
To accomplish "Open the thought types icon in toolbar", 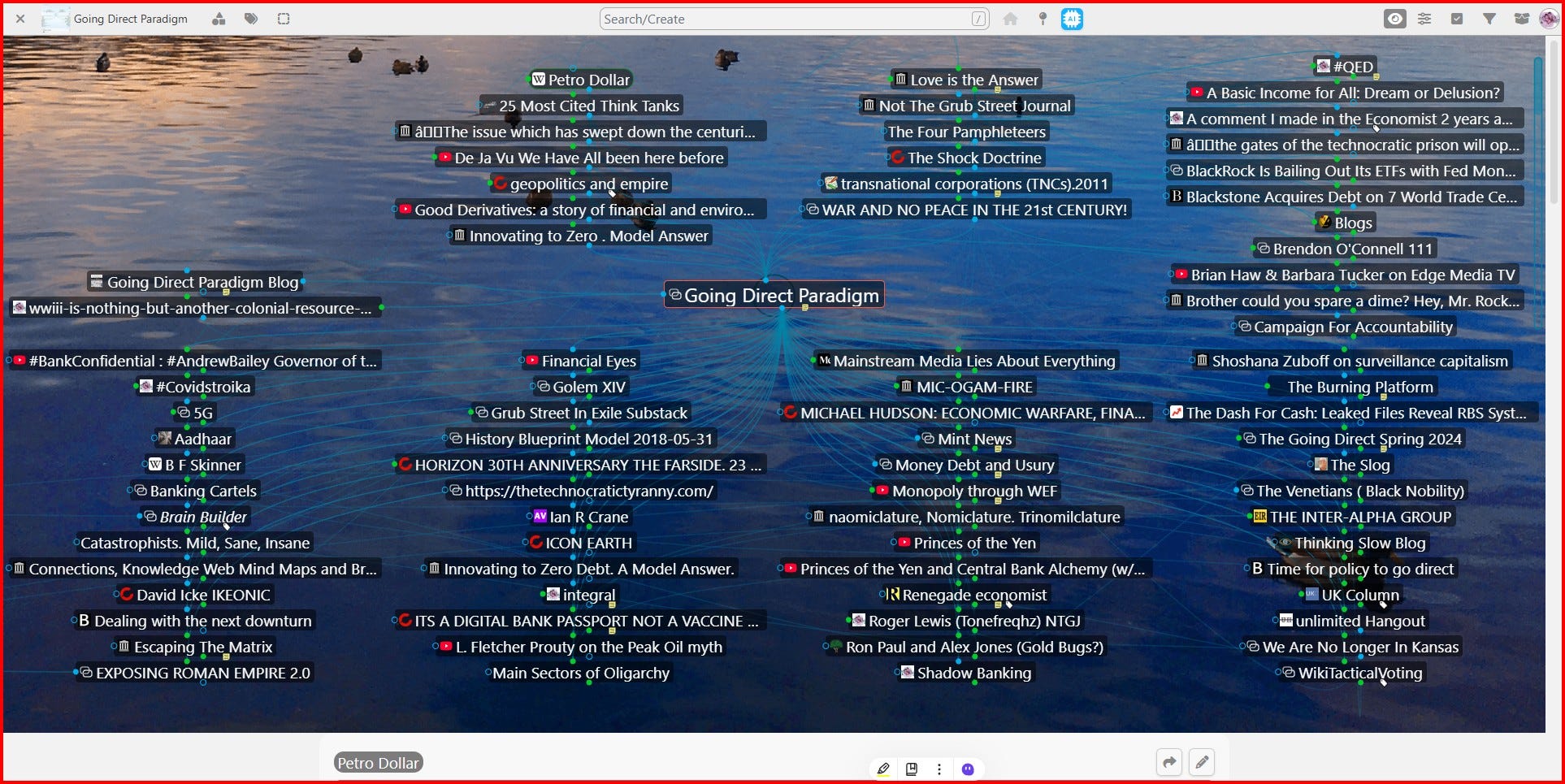I will (x=219, y=19).
